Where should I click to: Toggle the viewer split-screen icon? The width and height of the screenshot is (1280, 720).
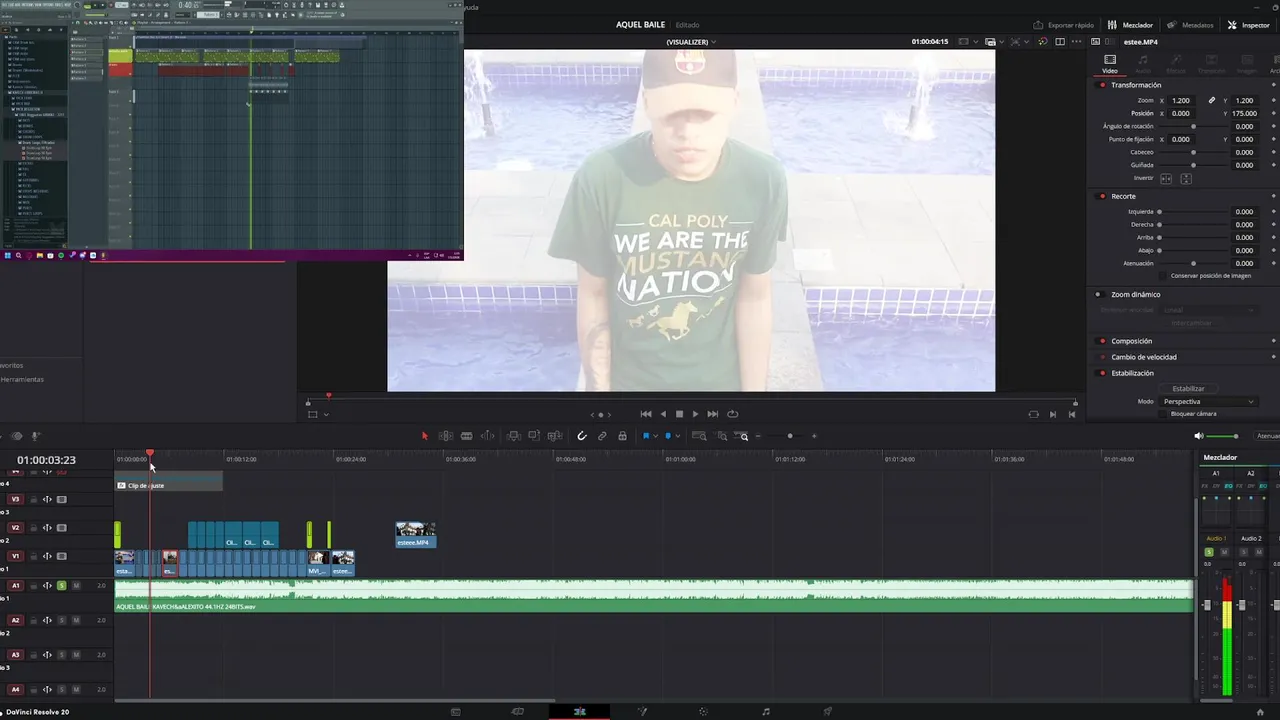1060,42
